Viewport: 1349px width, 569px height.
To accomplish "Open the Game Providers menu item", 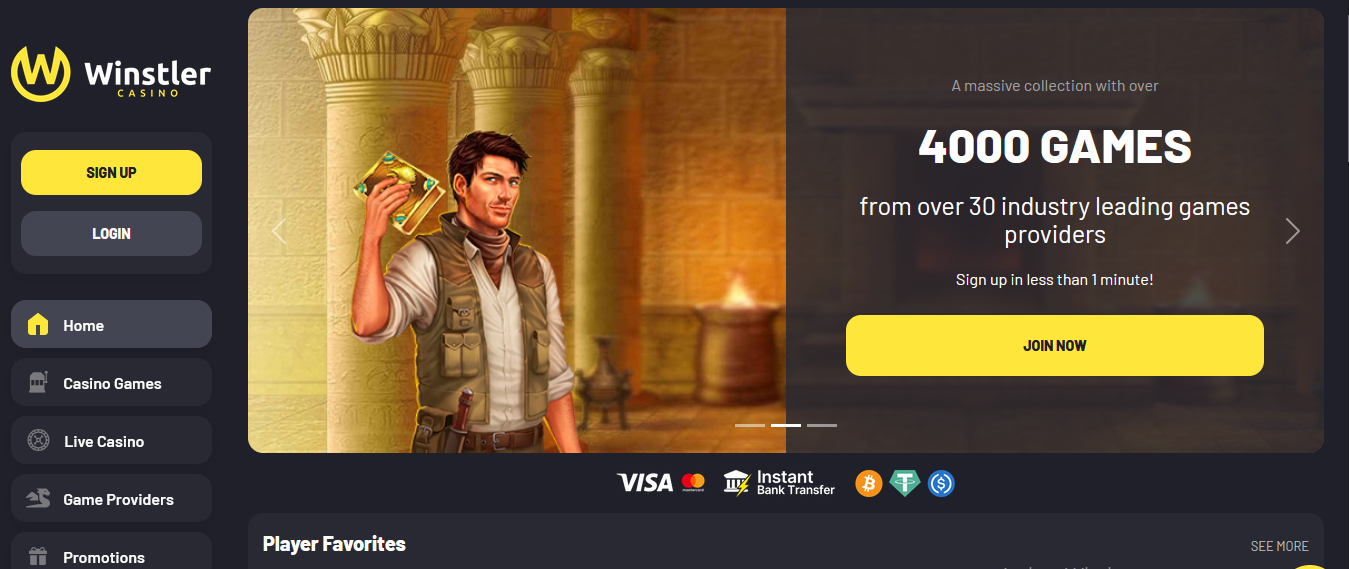I will (111, 499).
